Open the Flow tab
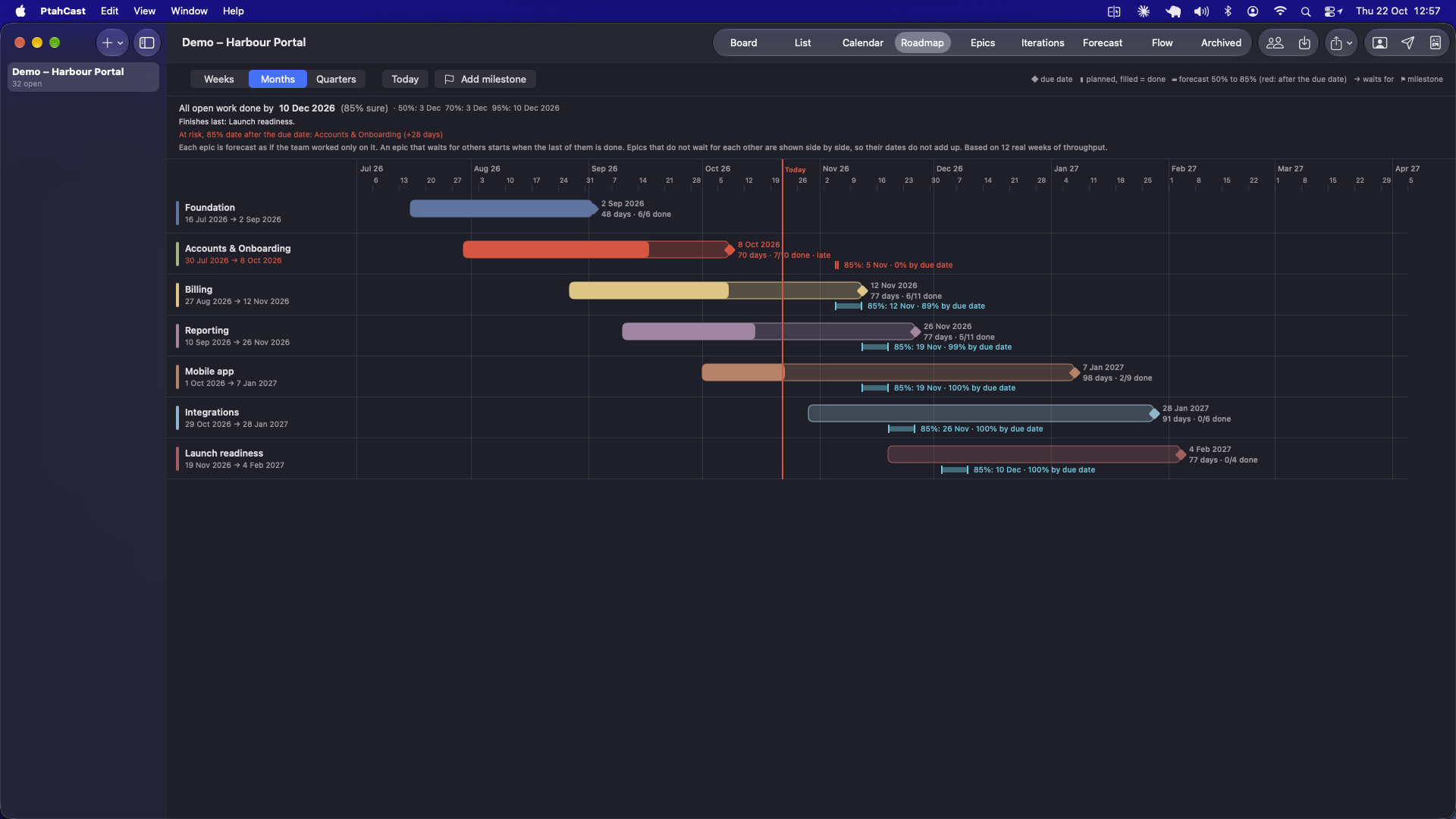Viewport: 1456px width, 819px height. (x=1162, y=43)
